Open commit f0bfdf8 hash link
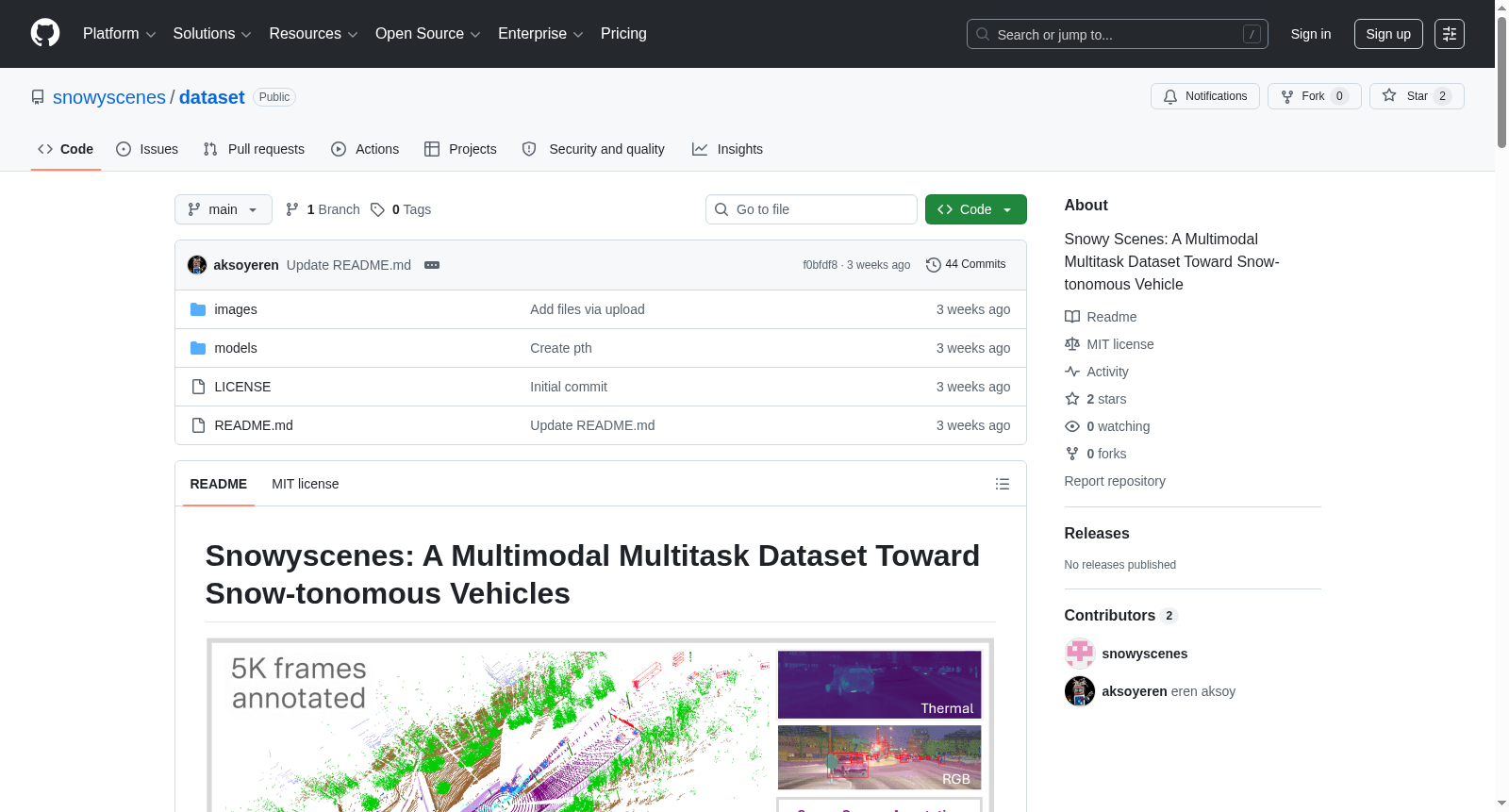Image resolution: width=1509 pixels, height=812 pixels. [820, 265]
